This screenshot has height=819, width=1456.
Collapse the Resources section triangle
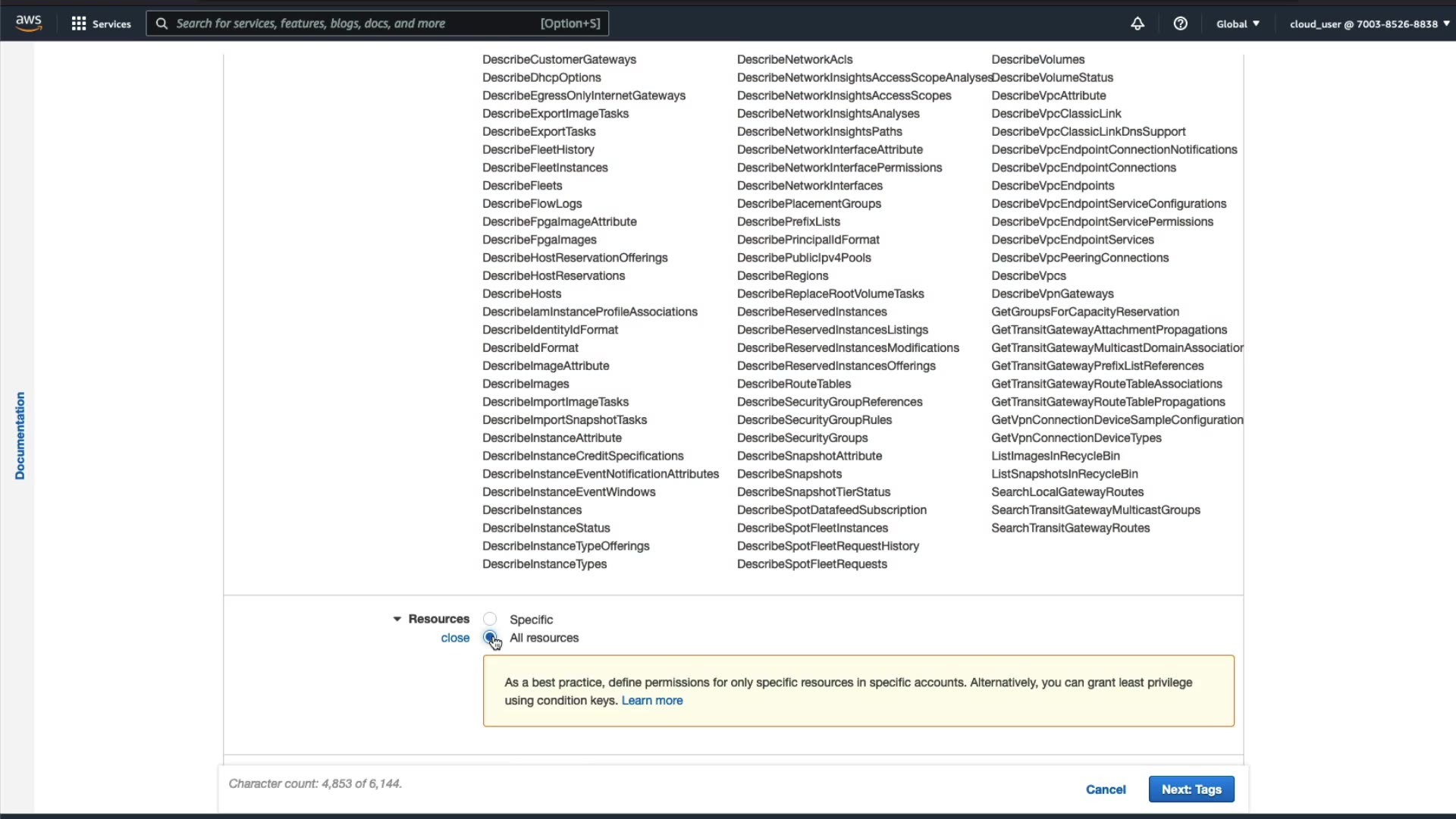tap(397, 620)
